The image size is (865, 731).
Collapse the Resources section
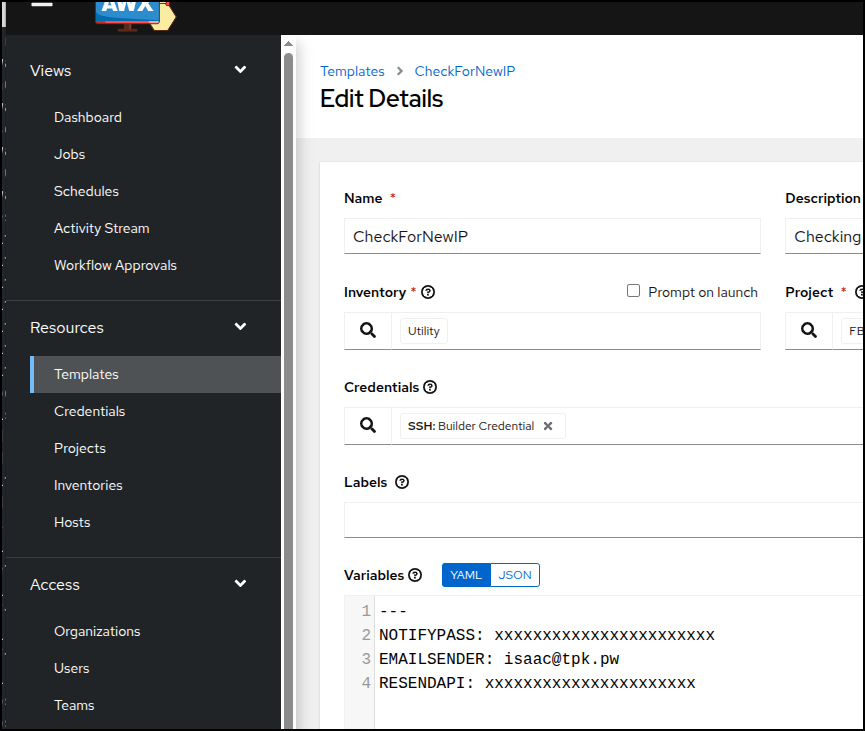(240, 327)
